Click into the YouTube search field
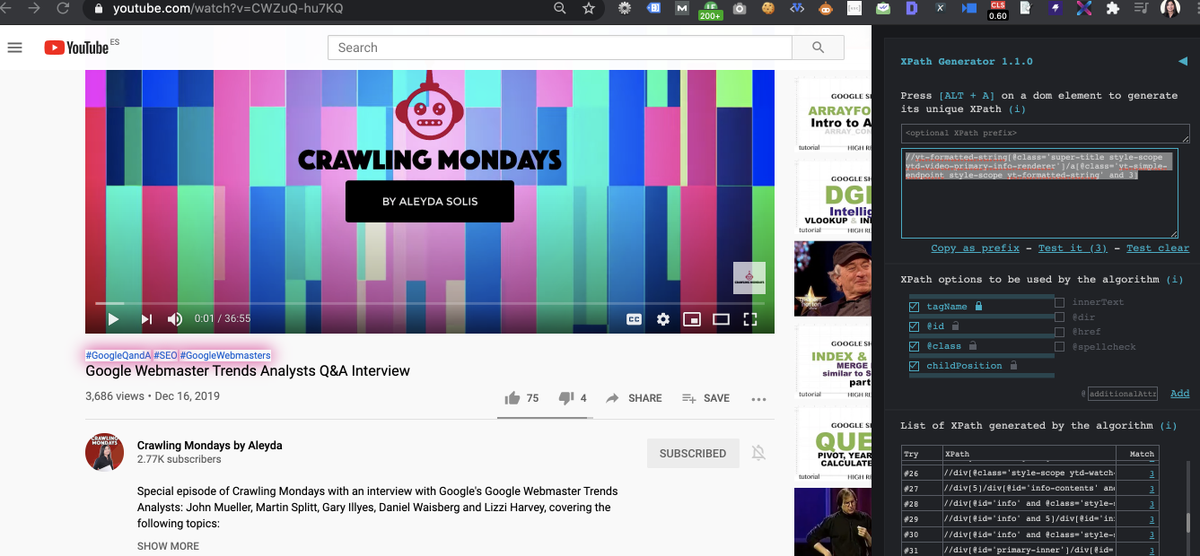This screenshot has width=1200, height=556. pyautogui.click(x=560, y=47)
